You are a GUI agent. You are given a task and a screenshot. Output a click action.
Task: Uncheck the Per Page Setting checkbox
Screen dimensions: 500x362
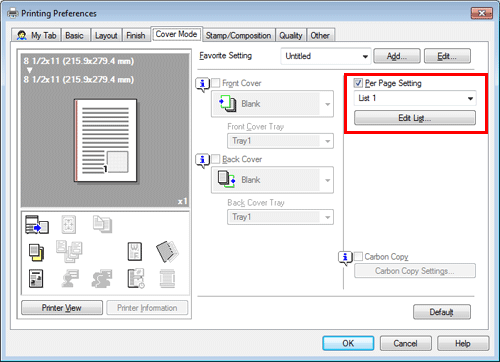358,83
